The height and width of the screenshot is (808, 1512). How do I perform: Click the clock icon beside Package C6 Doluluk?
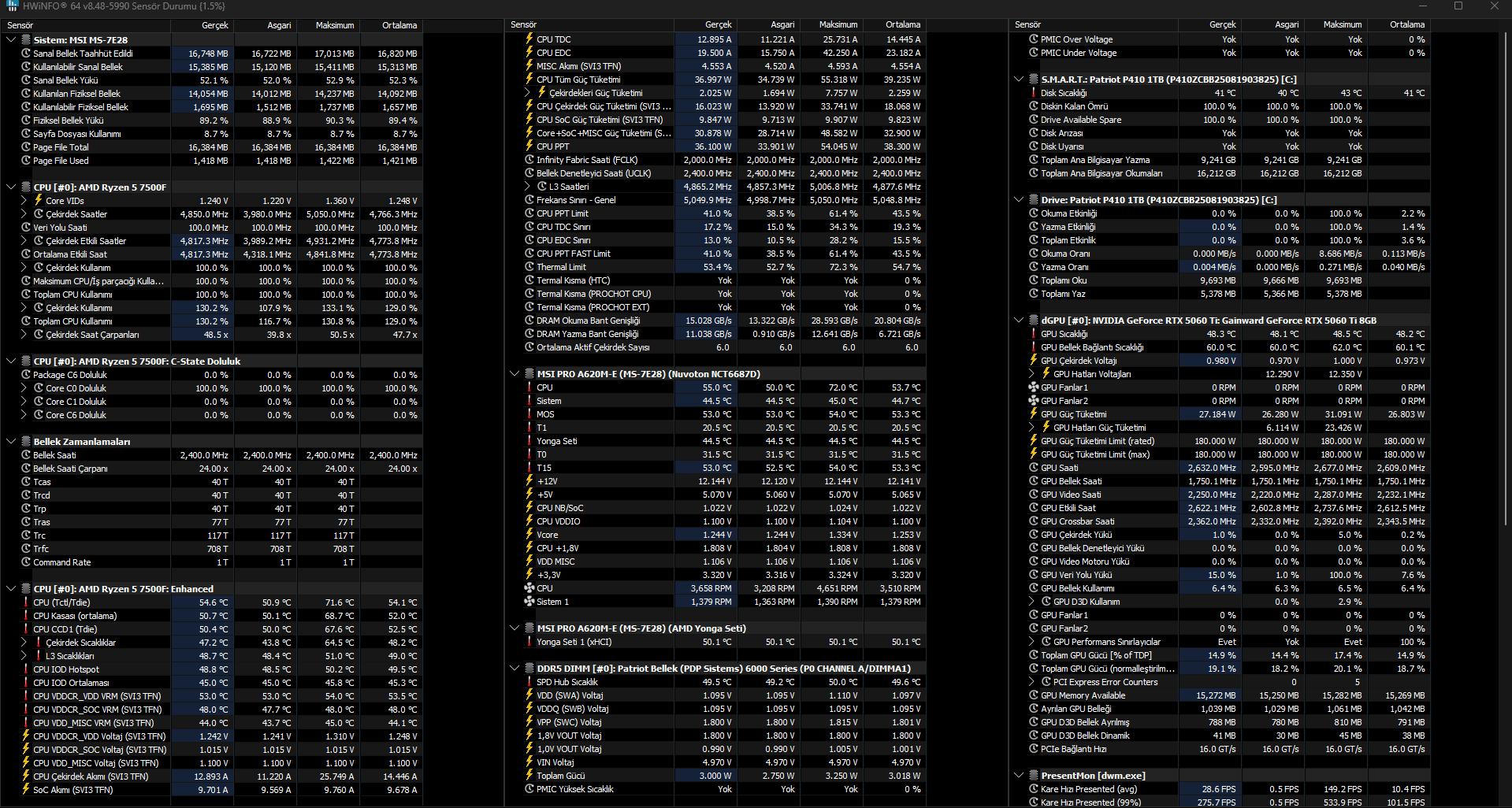[26, 375]
